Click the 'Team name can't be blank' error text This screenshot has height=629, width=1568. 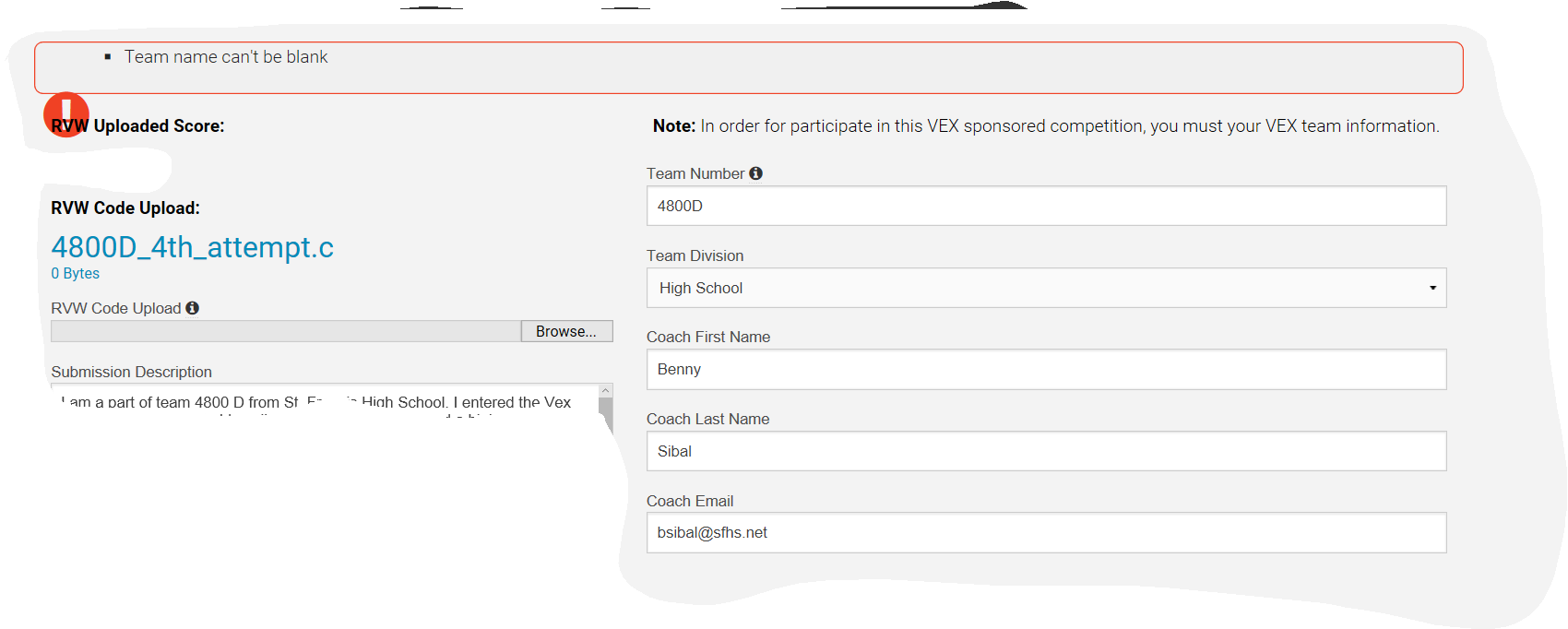(x=226, y=57)
